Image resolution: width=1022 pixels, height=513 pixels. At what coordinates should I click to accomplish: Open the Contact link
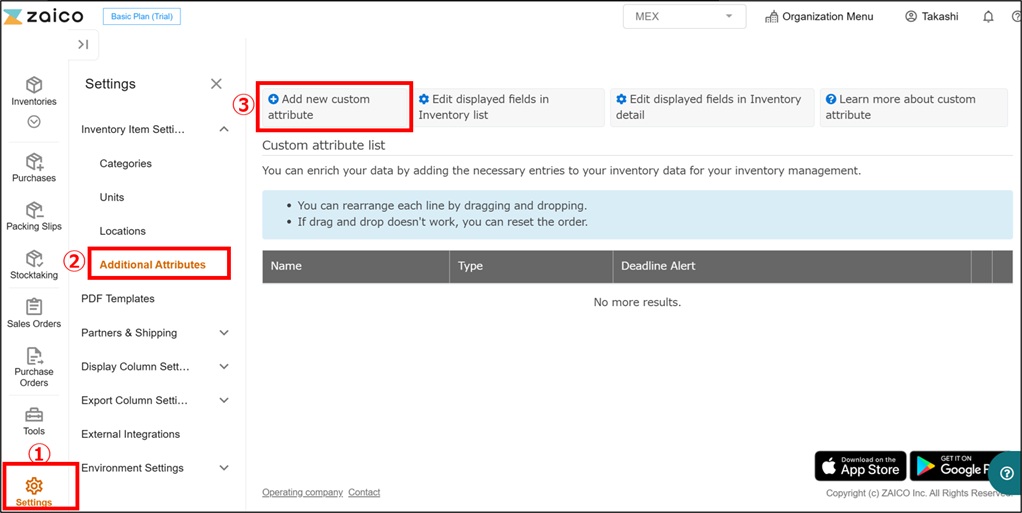tap(364, 492)
